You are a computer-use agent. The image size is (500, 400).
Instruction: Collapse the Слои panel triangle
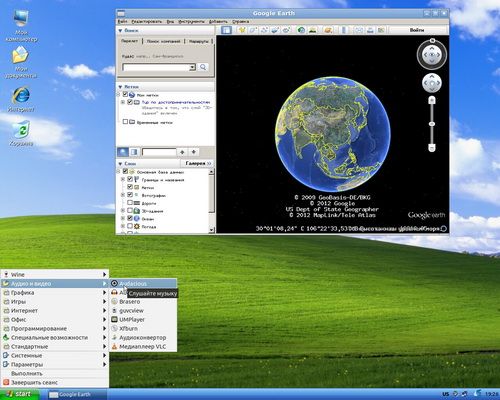[x=120, y=164]
